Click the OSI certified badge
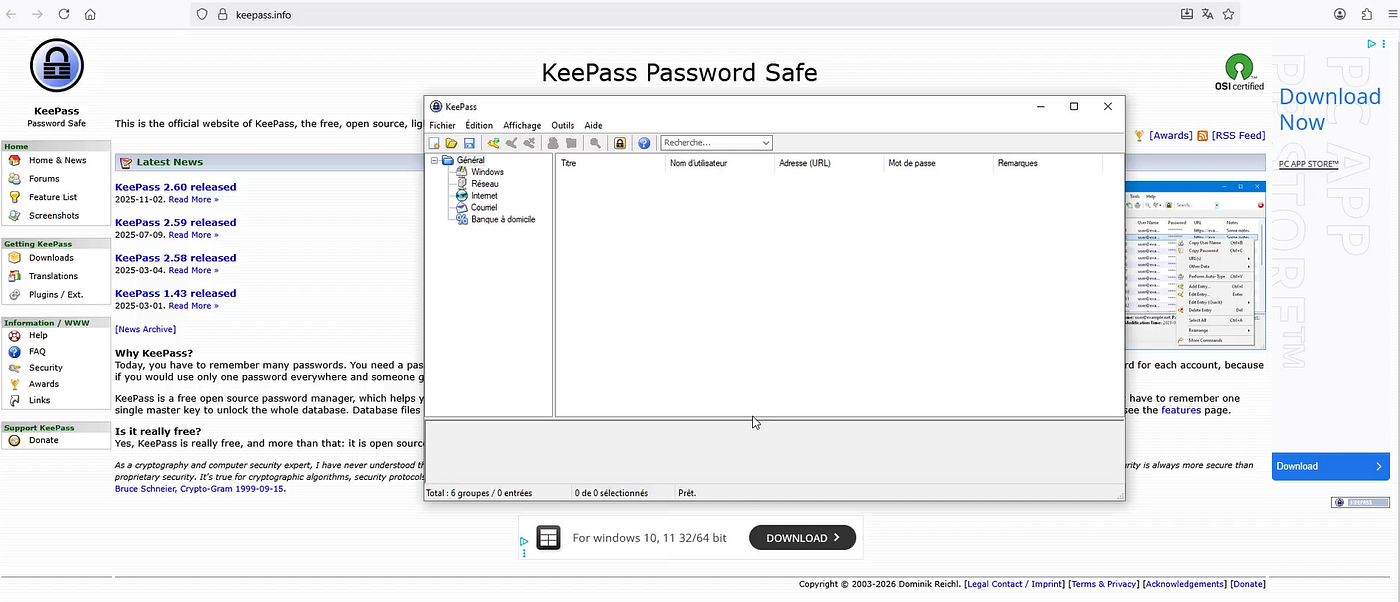 tap(1240, 73)
